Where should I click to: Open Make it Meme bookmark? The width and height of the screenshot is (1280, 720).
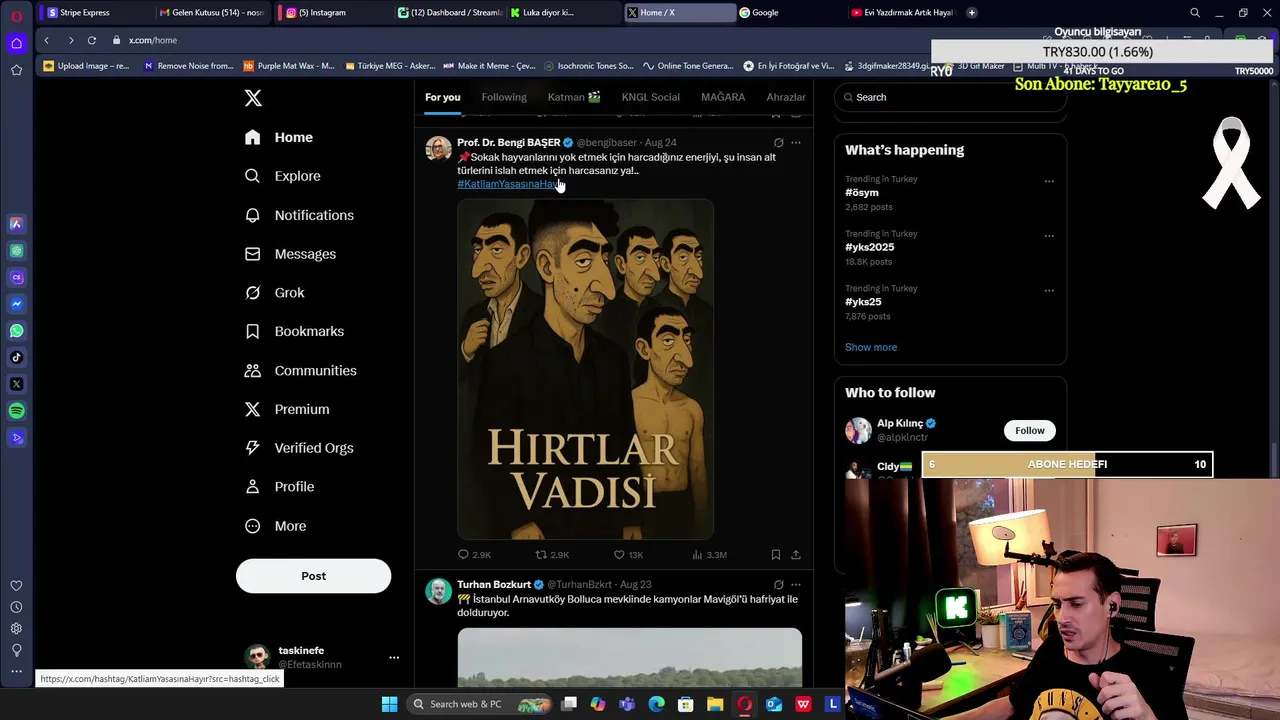[x=489, y=66]
